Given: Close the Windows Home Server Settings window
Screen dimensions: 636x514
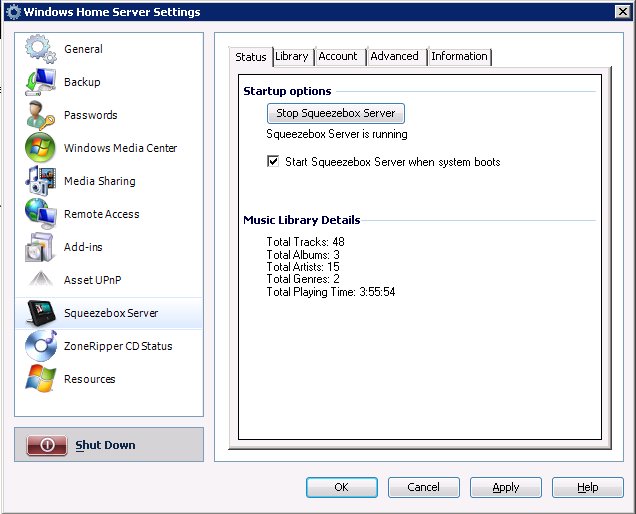Looking at the screenshot, I should pos(623,12).
